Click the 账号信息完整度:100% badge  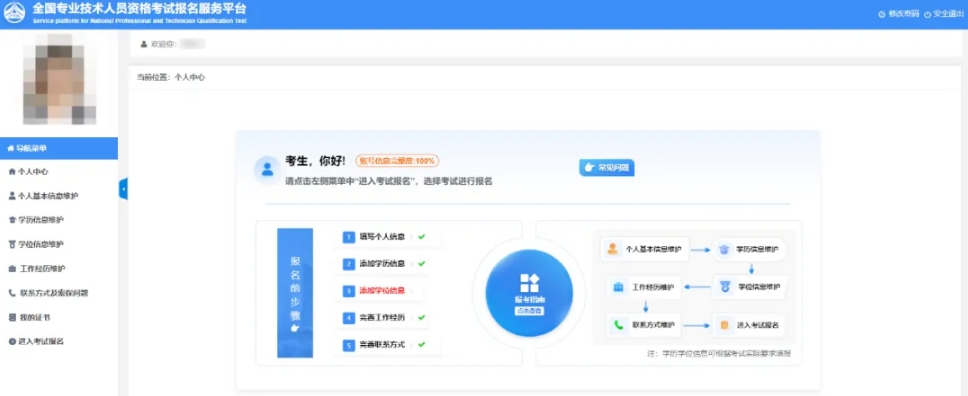397,161
